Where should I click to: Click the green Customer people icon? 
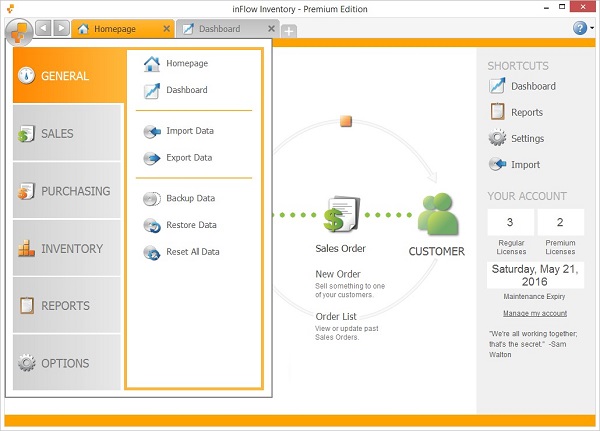[437, 214]
